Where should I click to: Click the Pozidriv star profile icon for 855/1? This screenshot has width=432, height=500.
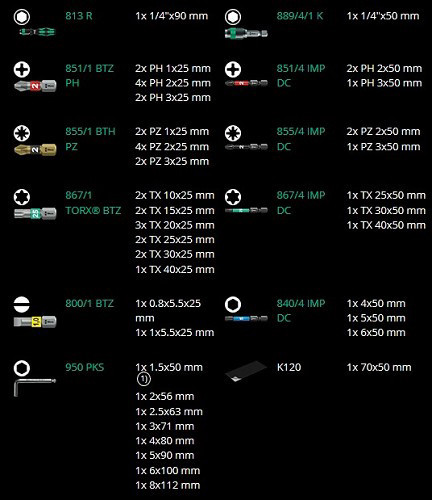(22, 133)
